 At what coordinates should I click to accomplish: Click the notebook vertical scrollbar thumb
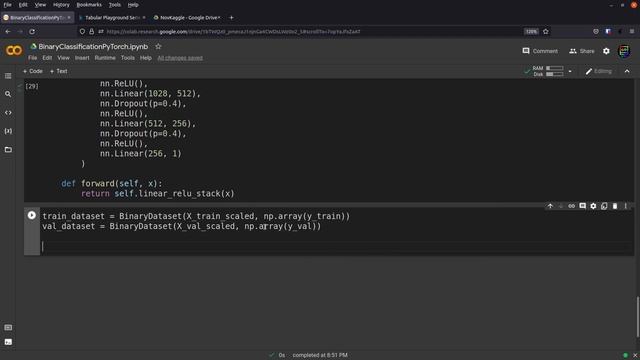click(637, 317)
